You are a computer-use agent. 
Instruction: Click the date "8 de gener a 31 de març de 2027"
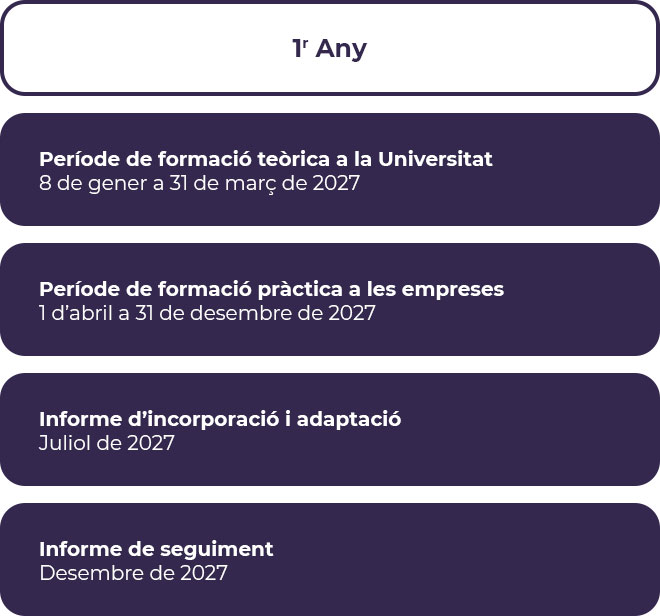pyautogui.click(x=199, y=183)
